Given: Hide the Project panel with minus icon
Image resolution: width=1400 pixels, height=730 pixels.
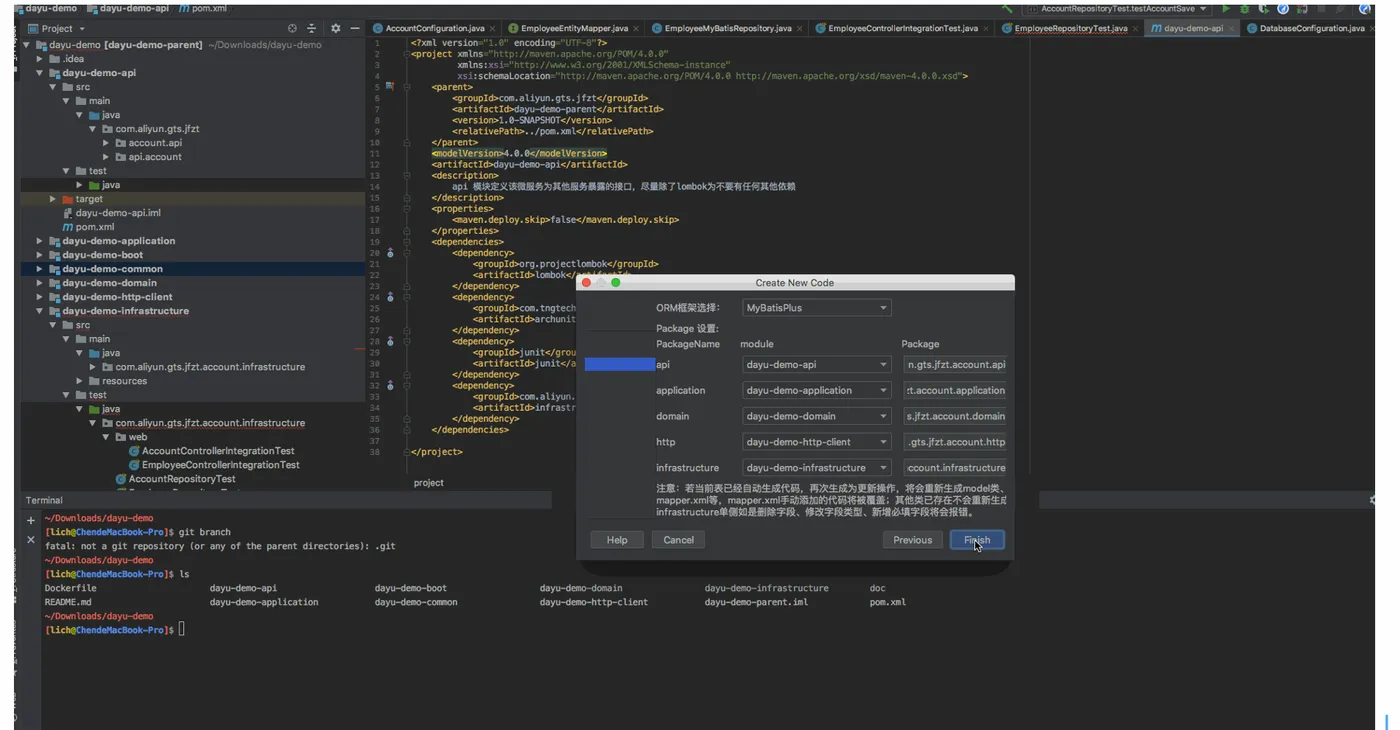Looking at the screenshot, I should (355, 29).
